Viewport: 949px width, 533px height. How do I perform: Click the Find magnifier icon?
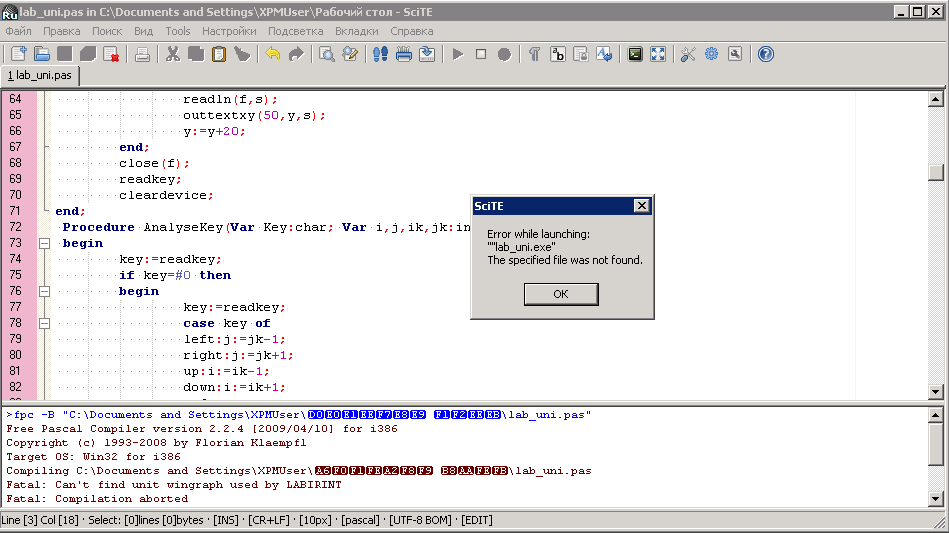coord(327,54)
